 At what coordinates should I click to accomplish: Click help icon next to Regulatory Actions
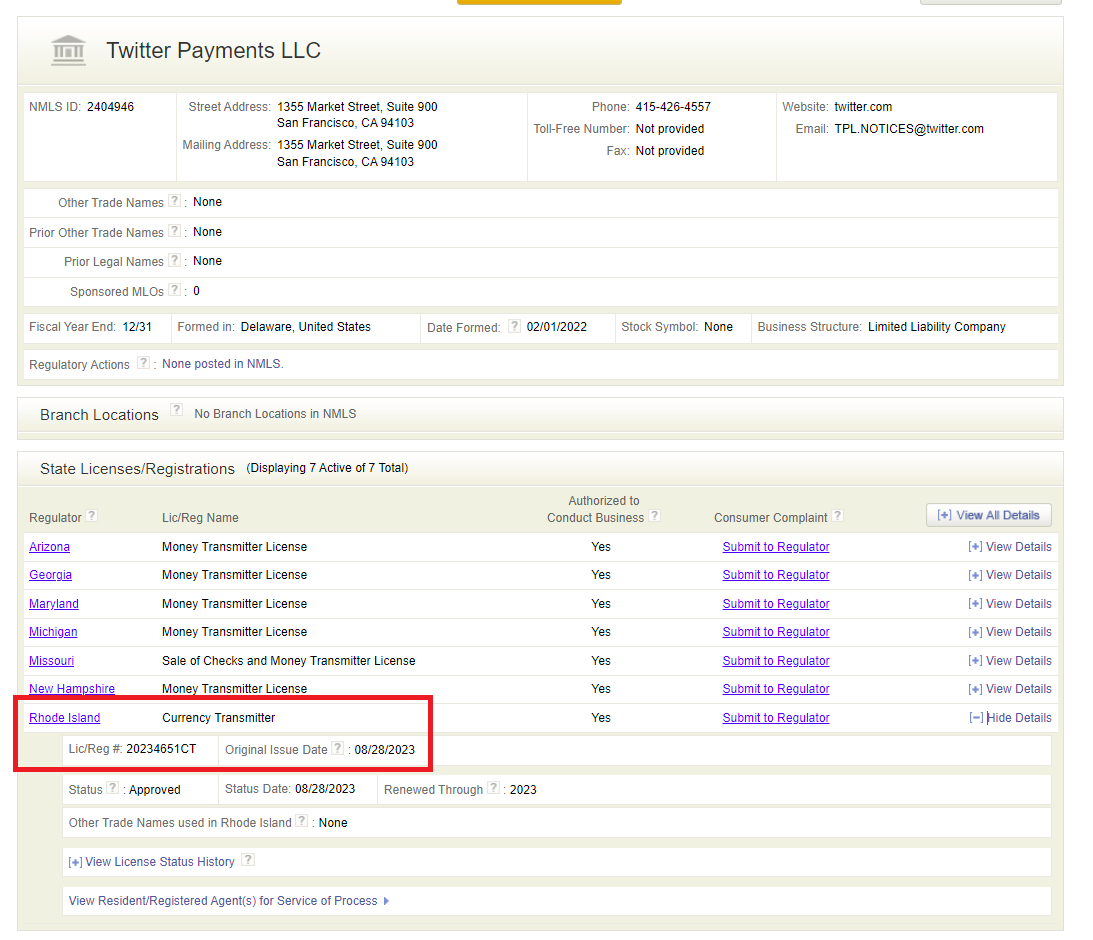(x=144, y=363)
